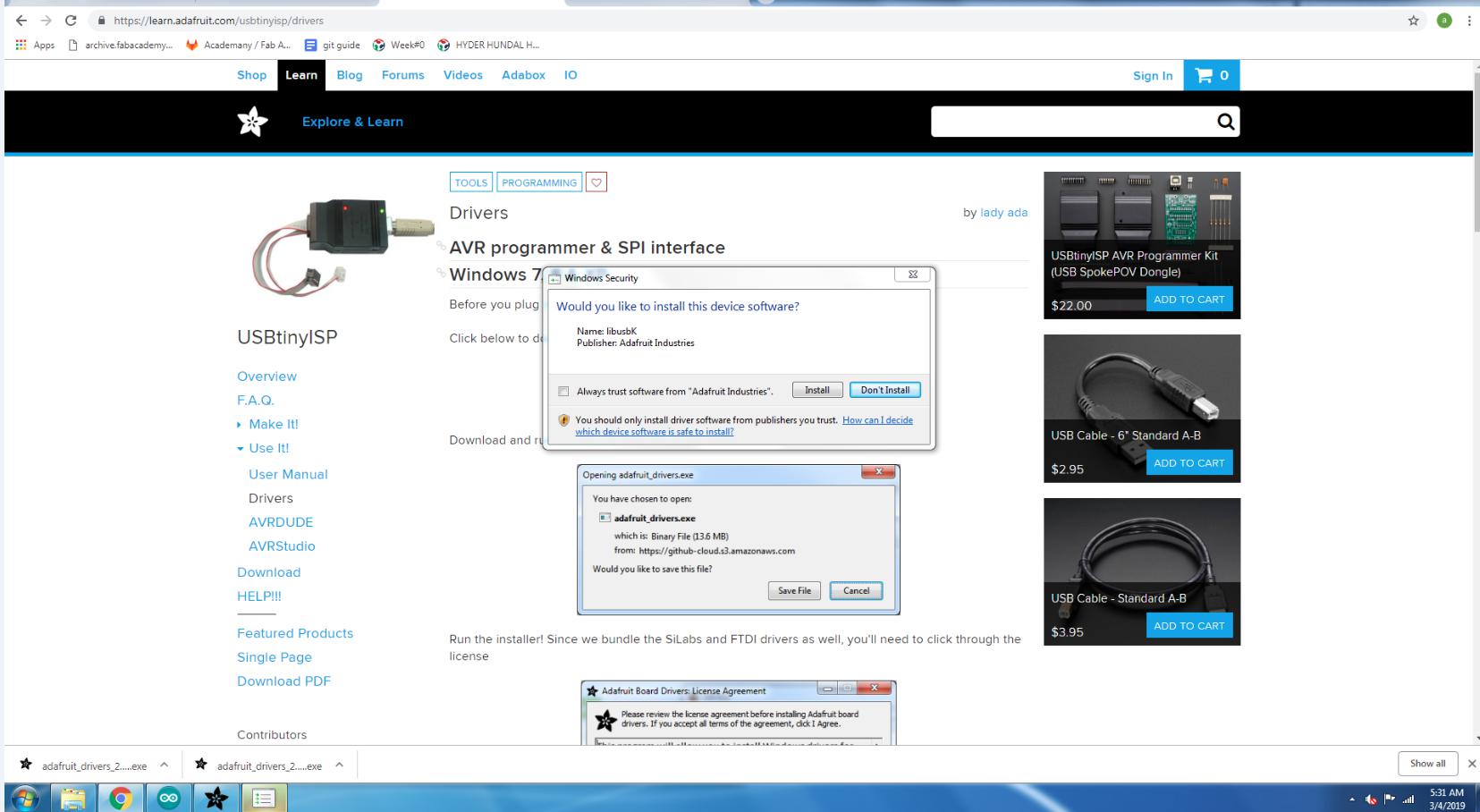
Task: Open the Chrome three-dot menu
Action: click(1469, 21)
